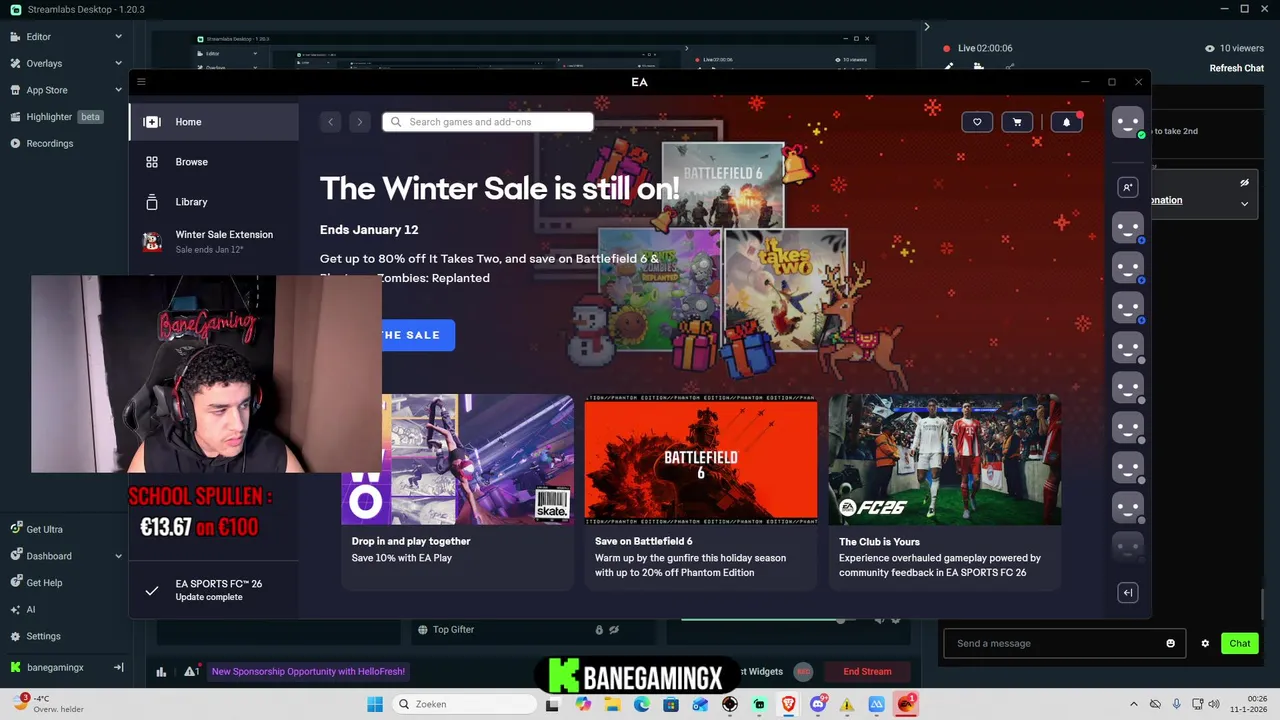The image size is (1280, 720).
Task: Click the Send a message chat field
Action: [1064, 643]
